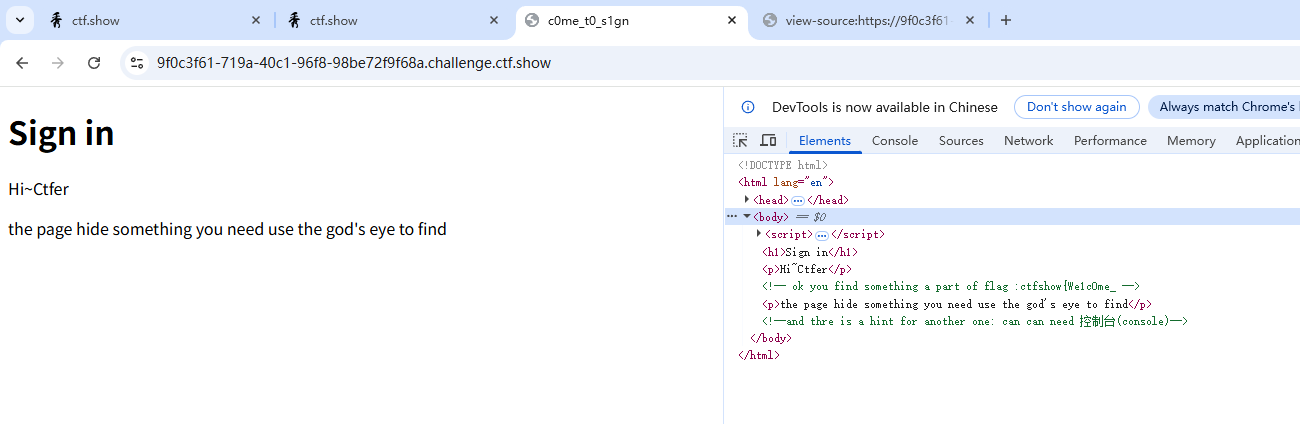Close the first ctf.show tab
This screenshot has width=1300, height=424.
(256, 20)
